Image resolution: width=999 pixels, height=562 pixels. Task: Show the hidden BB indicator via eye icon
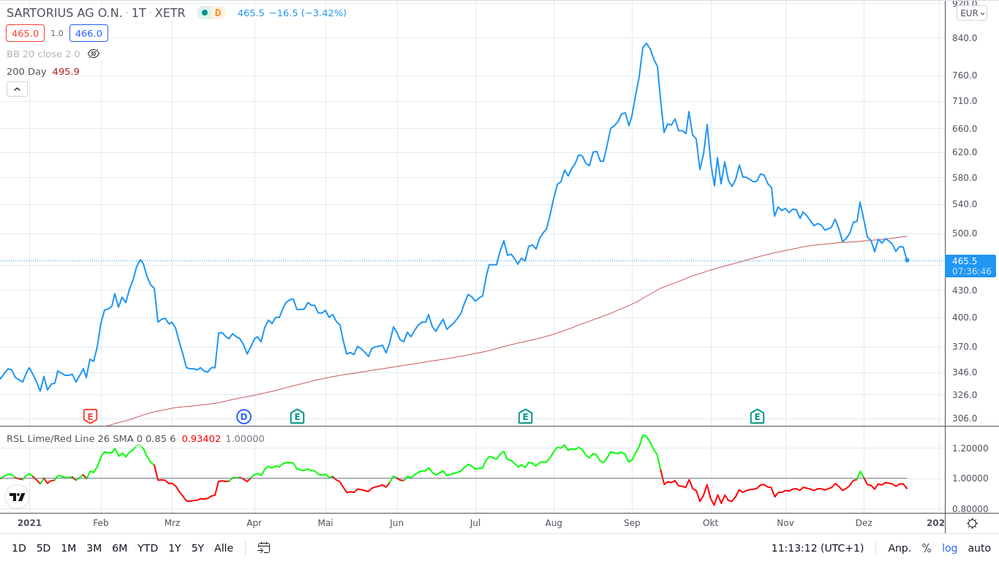pos(94,54)
